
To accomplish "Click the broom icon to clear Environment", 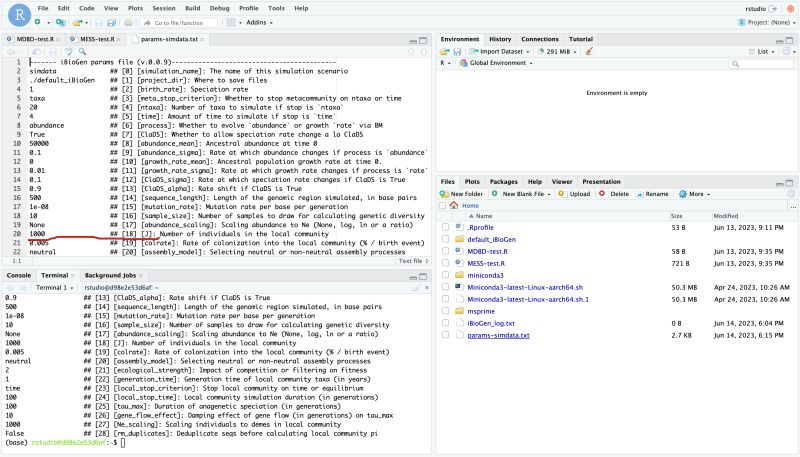I will coord(589,52).
